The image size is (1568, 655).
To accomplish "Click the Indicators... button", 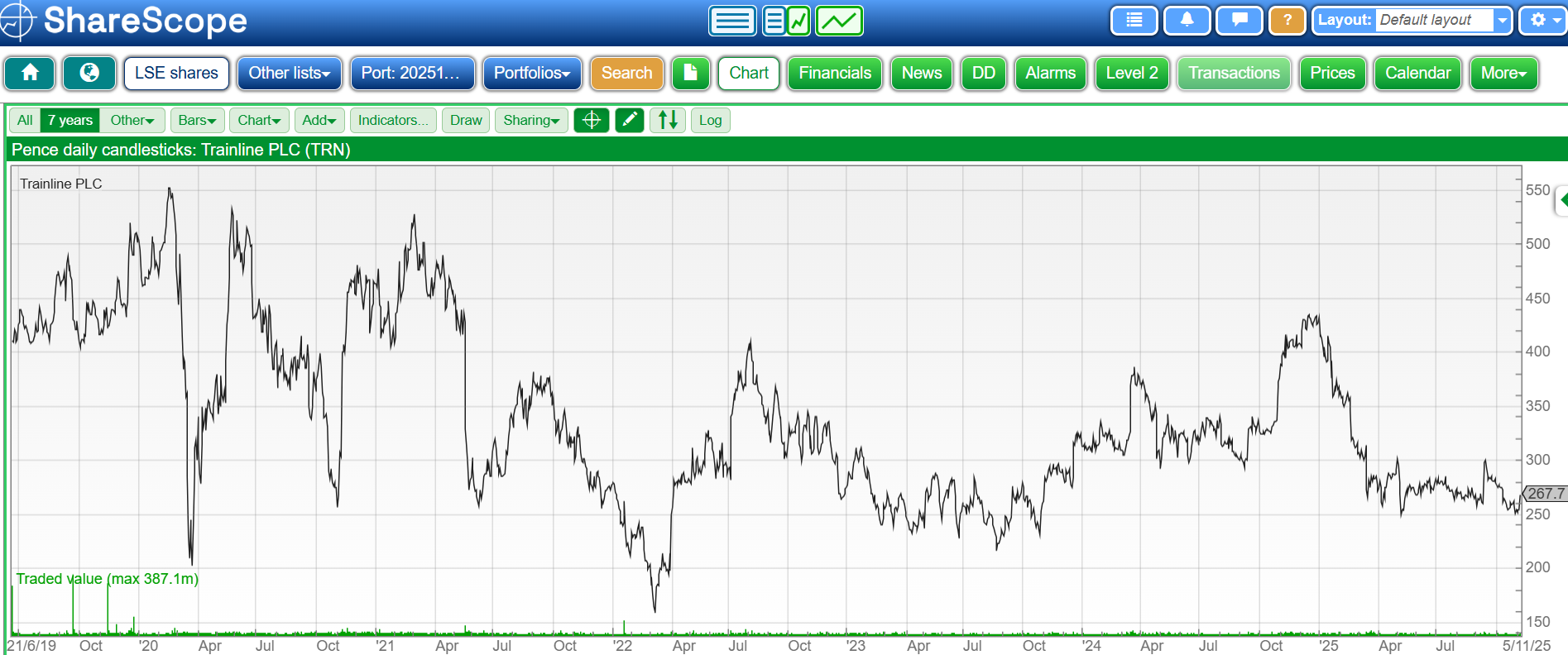I will pos(393,120).
